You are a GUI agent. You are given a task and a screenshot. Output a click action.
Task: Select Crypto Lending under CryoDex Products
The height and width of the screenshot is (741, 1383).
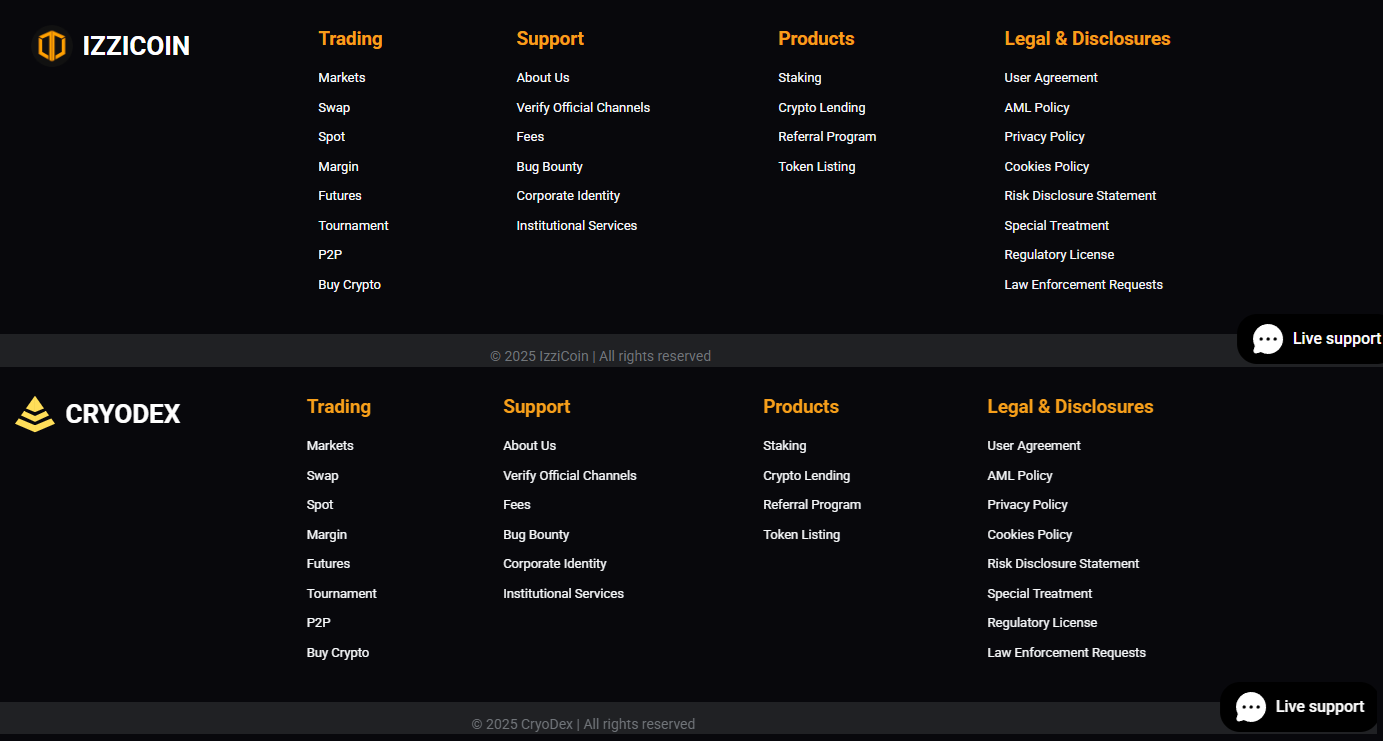pyautogui.click(x=806, y=476)
